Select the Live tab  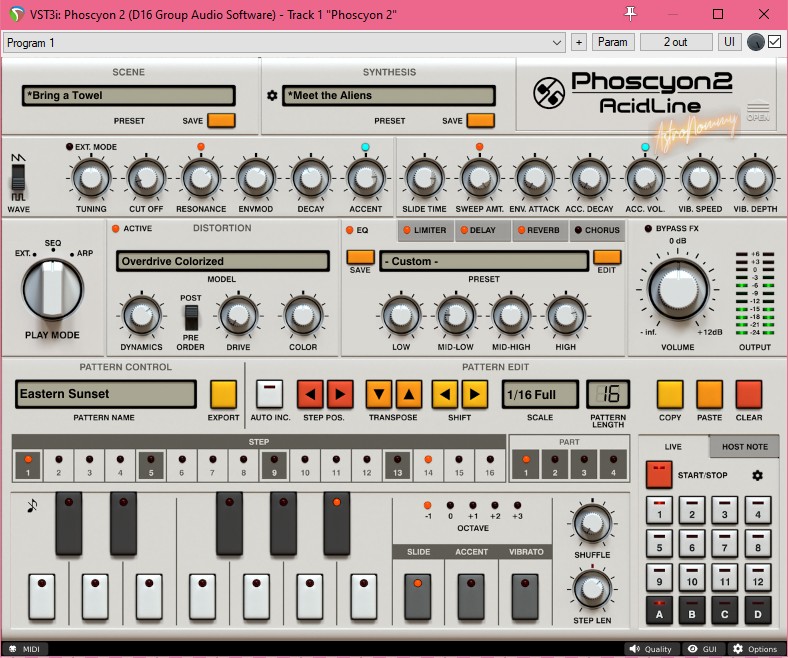(673, 447)
